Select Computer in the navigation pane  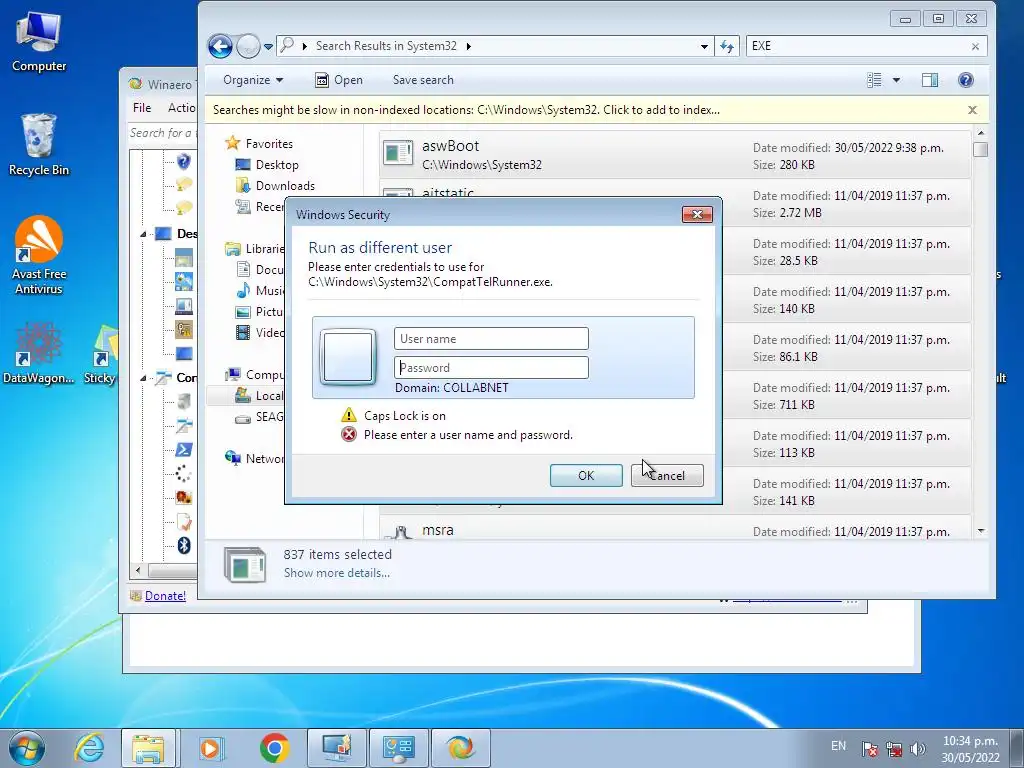coord(255,374)
